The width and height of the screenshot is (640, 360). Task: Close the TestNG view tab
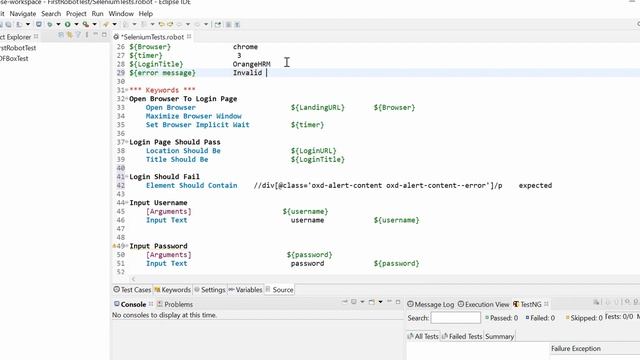coord(546,304)
